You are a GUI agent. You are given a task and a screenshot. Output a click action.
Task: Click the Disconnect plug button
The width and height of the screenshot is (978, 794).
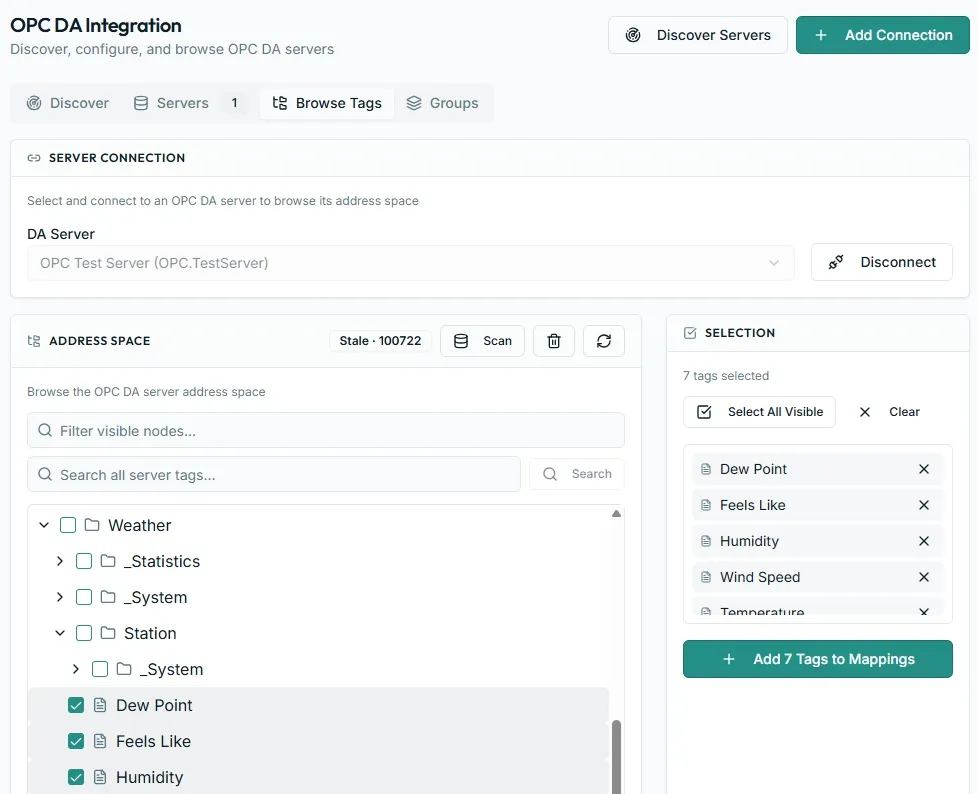[x=881, y=262]
